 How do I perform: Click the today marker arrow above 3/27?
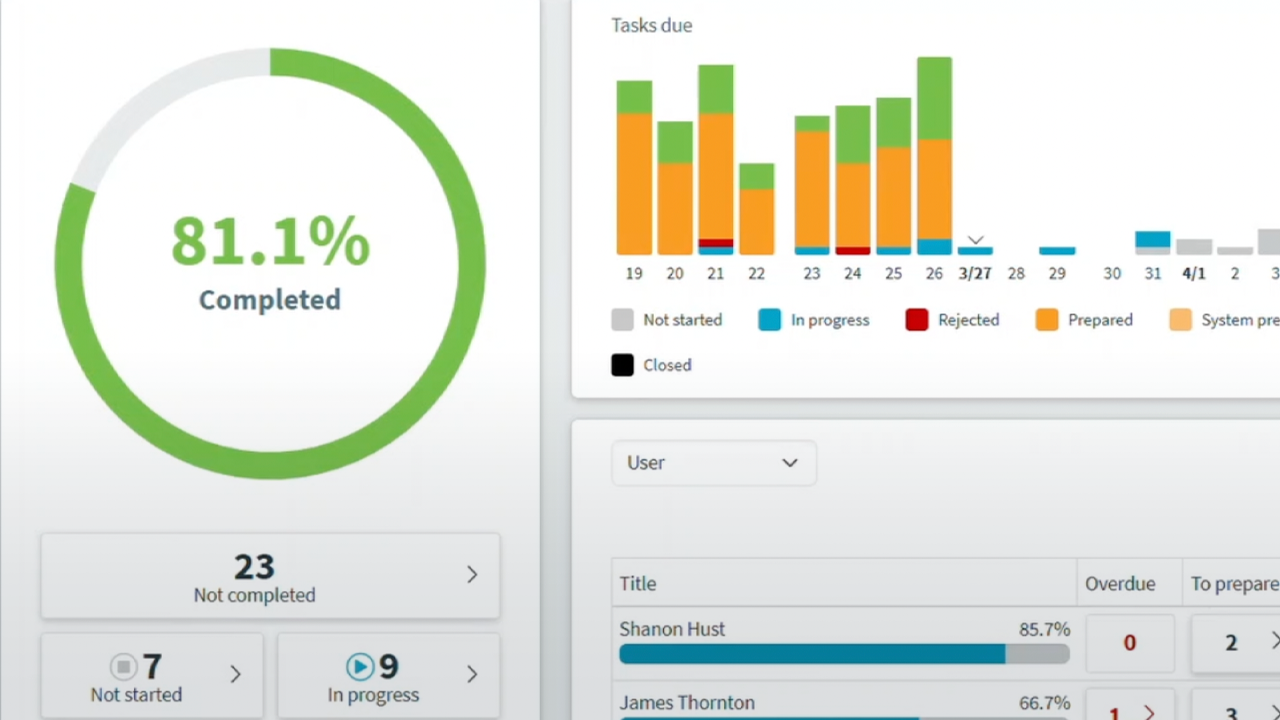[976, 240]
